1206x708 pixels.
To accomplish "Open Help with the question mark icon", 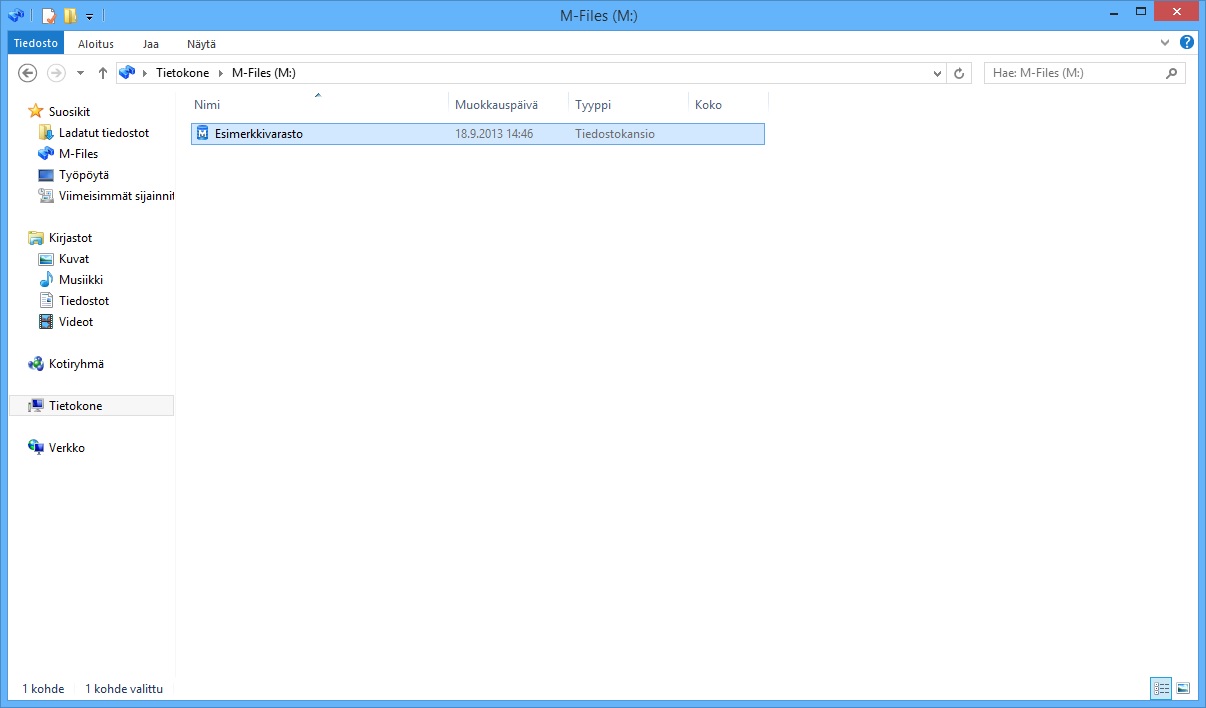I will (x=1187, y=43).
